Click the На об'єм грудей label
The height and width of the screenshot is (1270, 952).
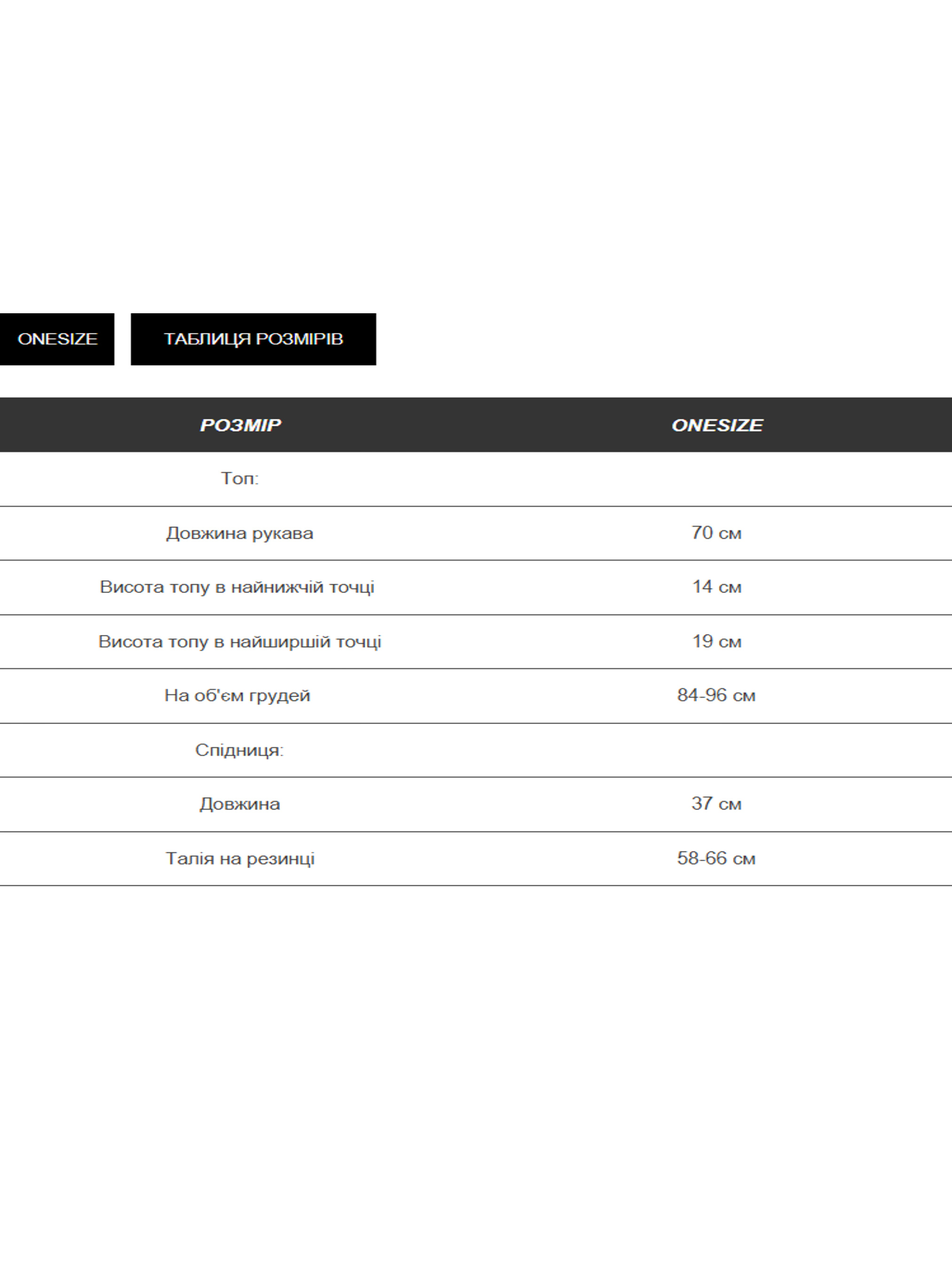(x=237, y=695)
